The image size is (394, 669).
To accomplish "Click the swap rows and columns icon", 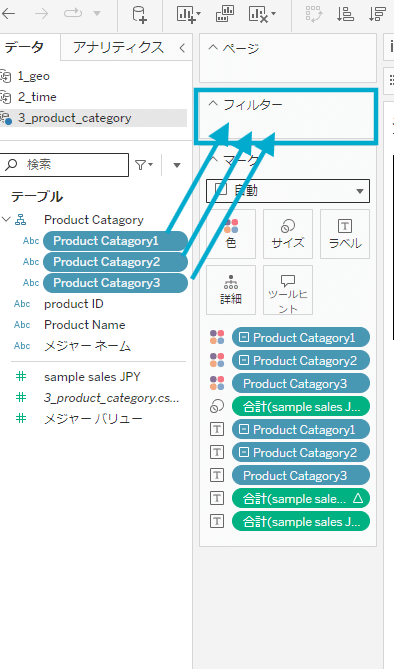I will pyautogui.click(x=315, y=14).
